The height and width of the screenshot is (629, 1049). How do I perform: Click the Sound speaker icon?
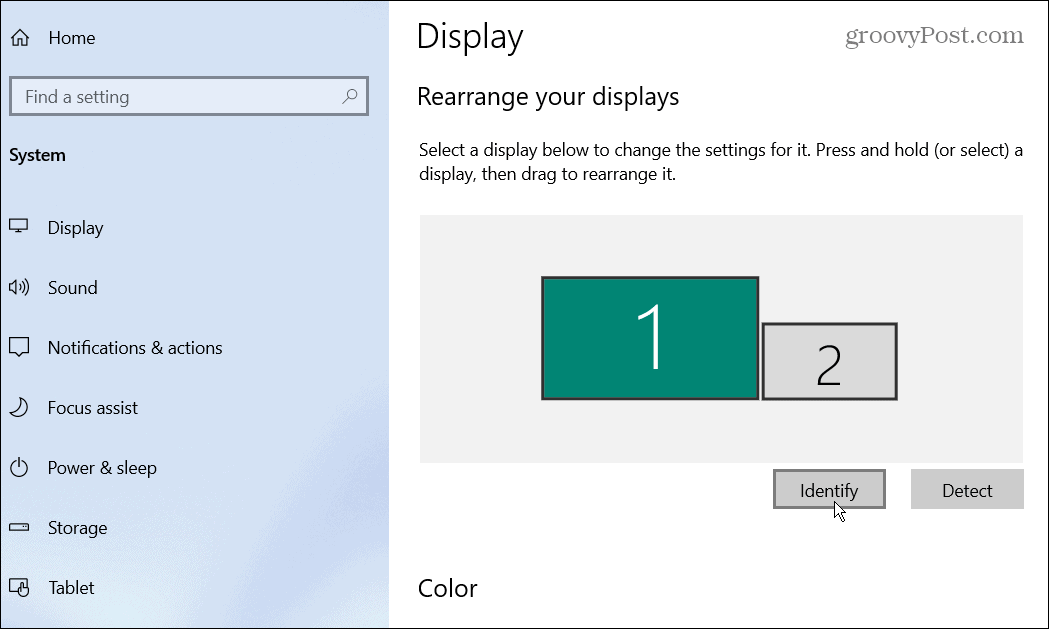(19, 287)
